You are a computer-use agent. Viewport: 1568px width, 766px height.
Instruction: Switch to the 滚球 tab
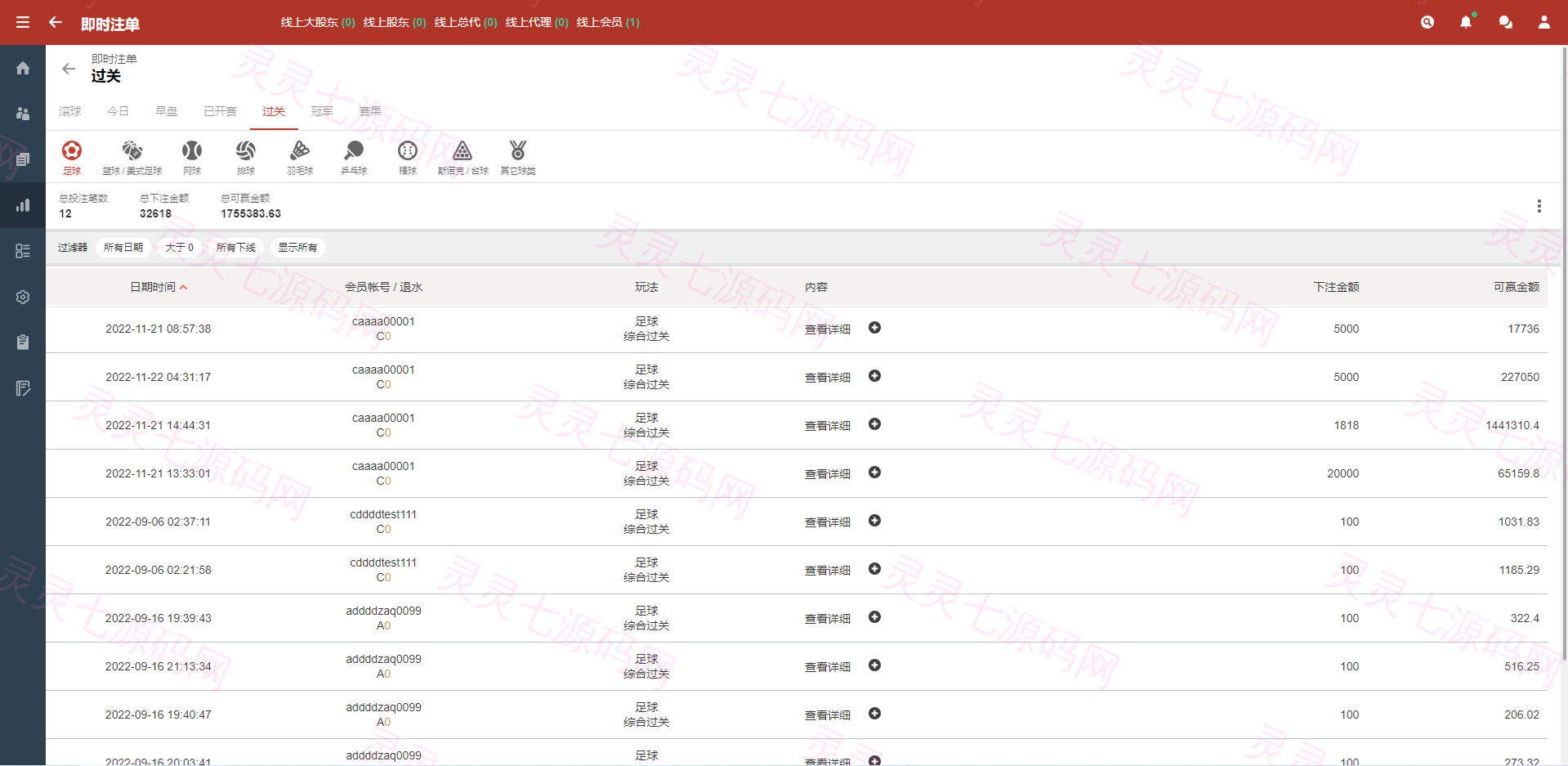[70, 111]
